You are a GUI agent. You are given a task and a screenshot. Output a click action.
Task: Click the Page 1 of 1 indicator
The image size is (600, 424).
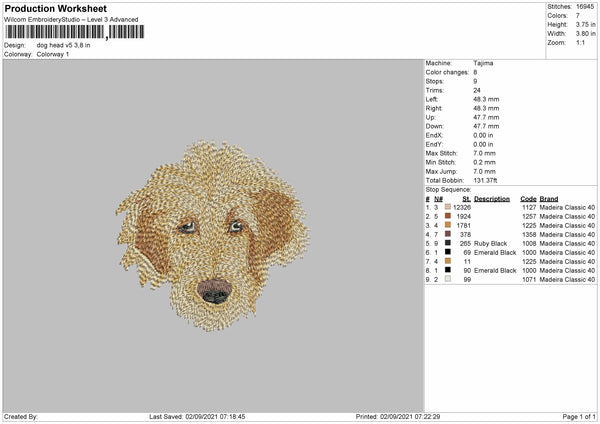[579, 417]
